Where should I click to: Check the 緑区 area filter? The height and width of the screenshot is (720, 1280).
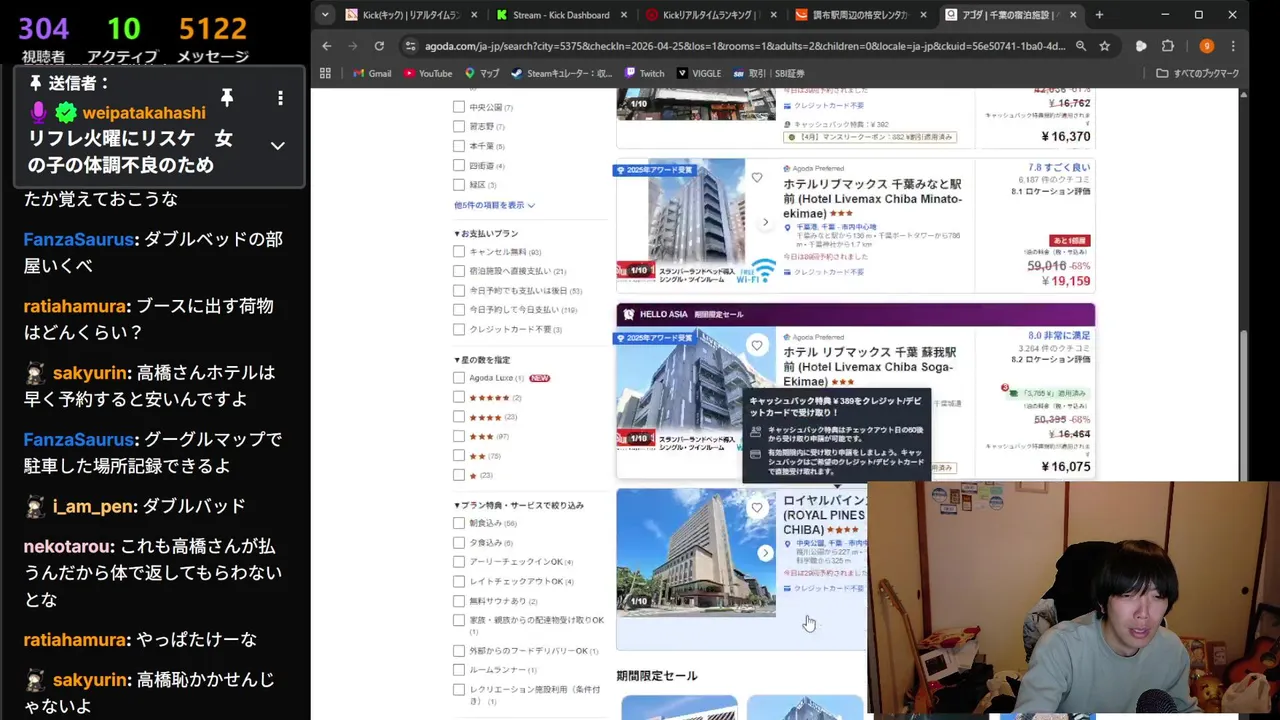coord(459,185)
